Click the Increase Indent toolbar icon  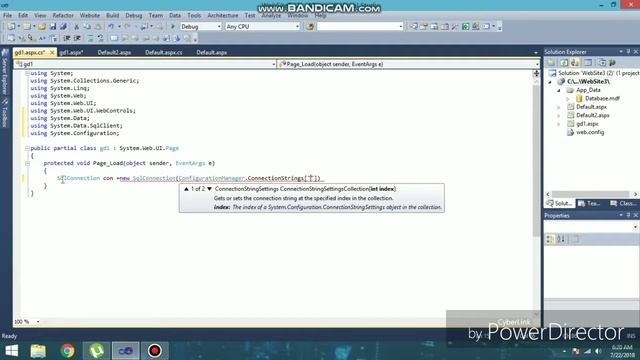tap(77, 38)
